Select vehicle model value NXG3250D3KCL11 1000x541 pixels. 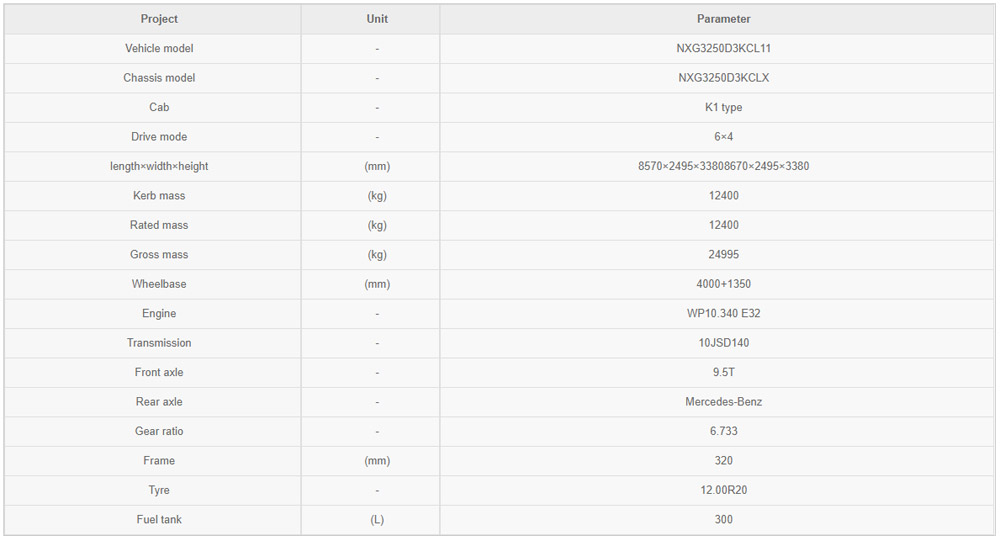point(723,48)
